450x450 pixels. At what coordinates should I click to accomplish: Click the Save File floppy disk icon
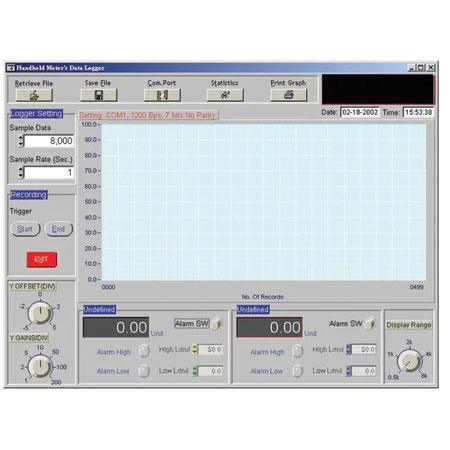coord(99,95)
